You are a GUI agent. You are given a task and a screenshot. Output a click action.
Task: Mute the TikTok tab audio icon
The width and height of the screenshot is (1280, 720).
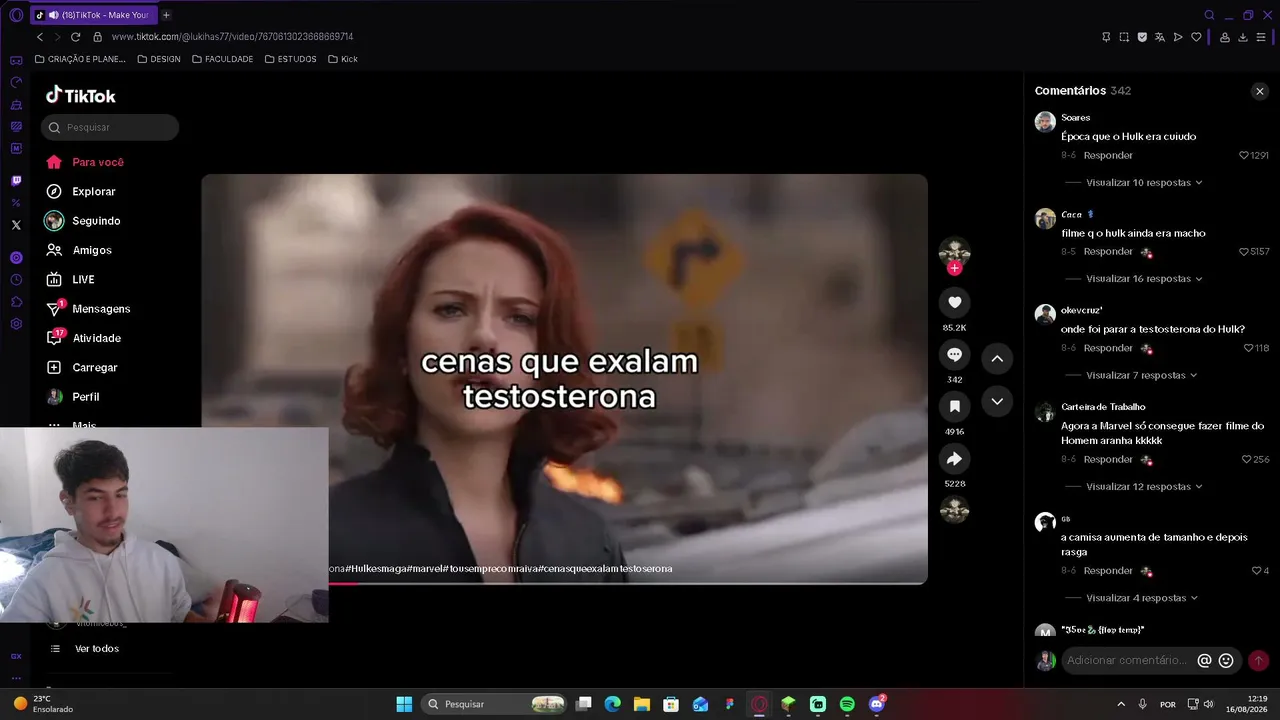[53, 15]
